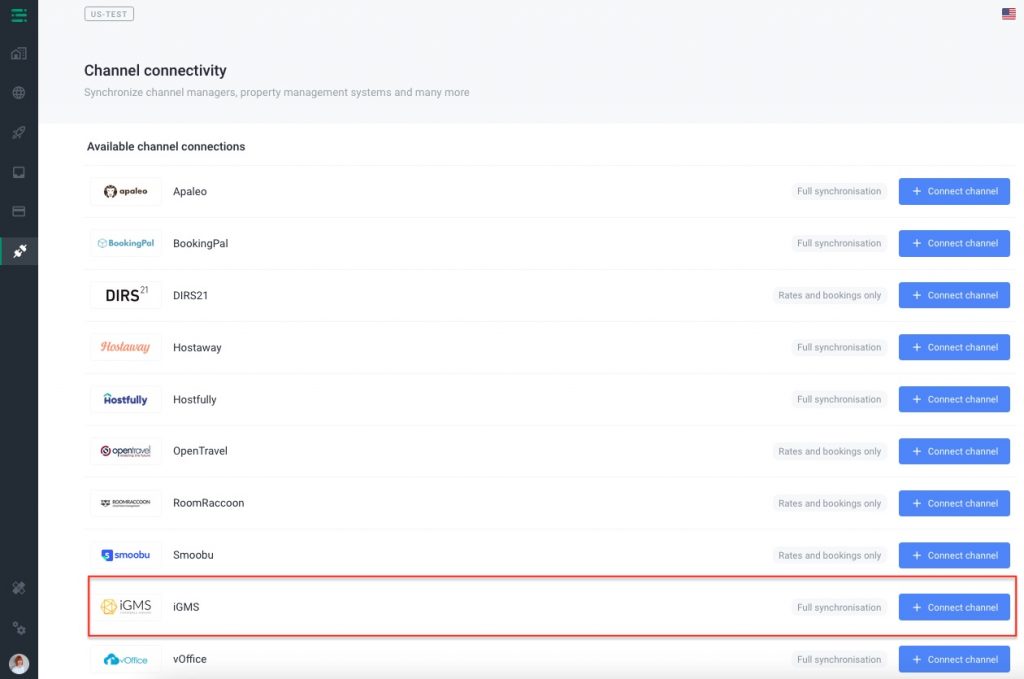Select the Apaleo channel name
The width and height of the screenshot is (1024, 679).
coord(190,191)
